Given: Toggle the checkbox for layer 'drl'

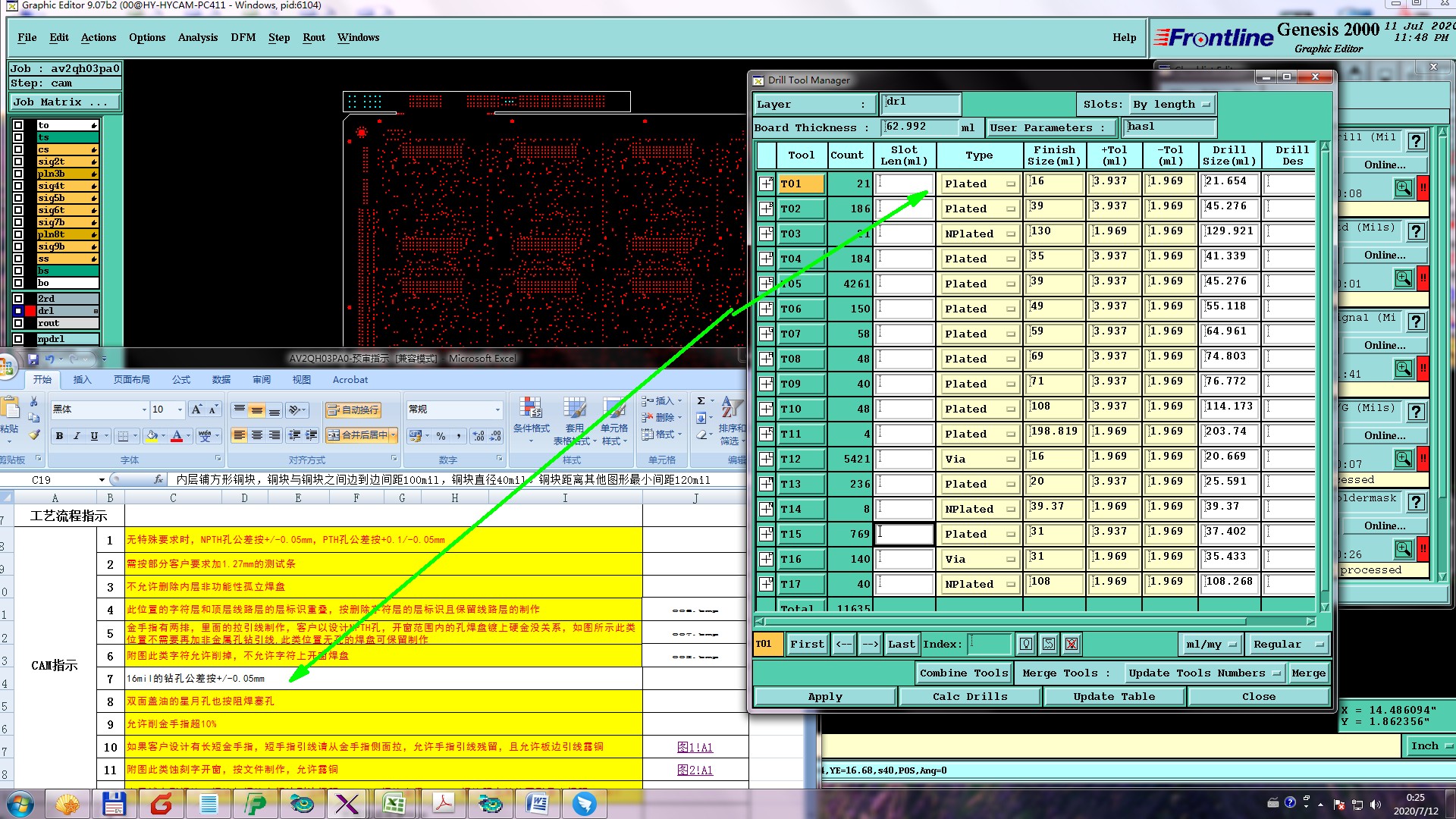Looking at the screenshot, I should pyautogui.click(x=18, y=311).
